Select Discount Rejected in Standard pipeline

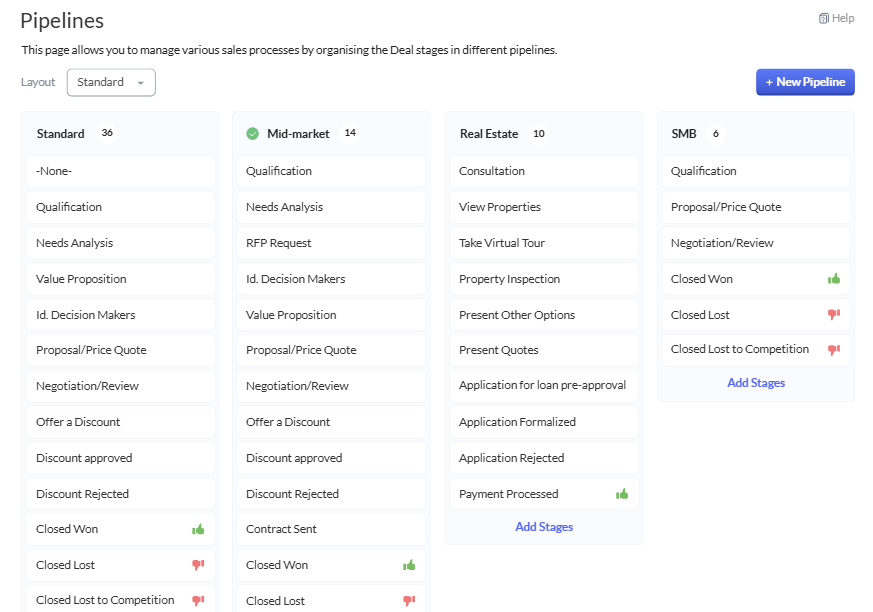pyautogui.click(x=120, y=494)
